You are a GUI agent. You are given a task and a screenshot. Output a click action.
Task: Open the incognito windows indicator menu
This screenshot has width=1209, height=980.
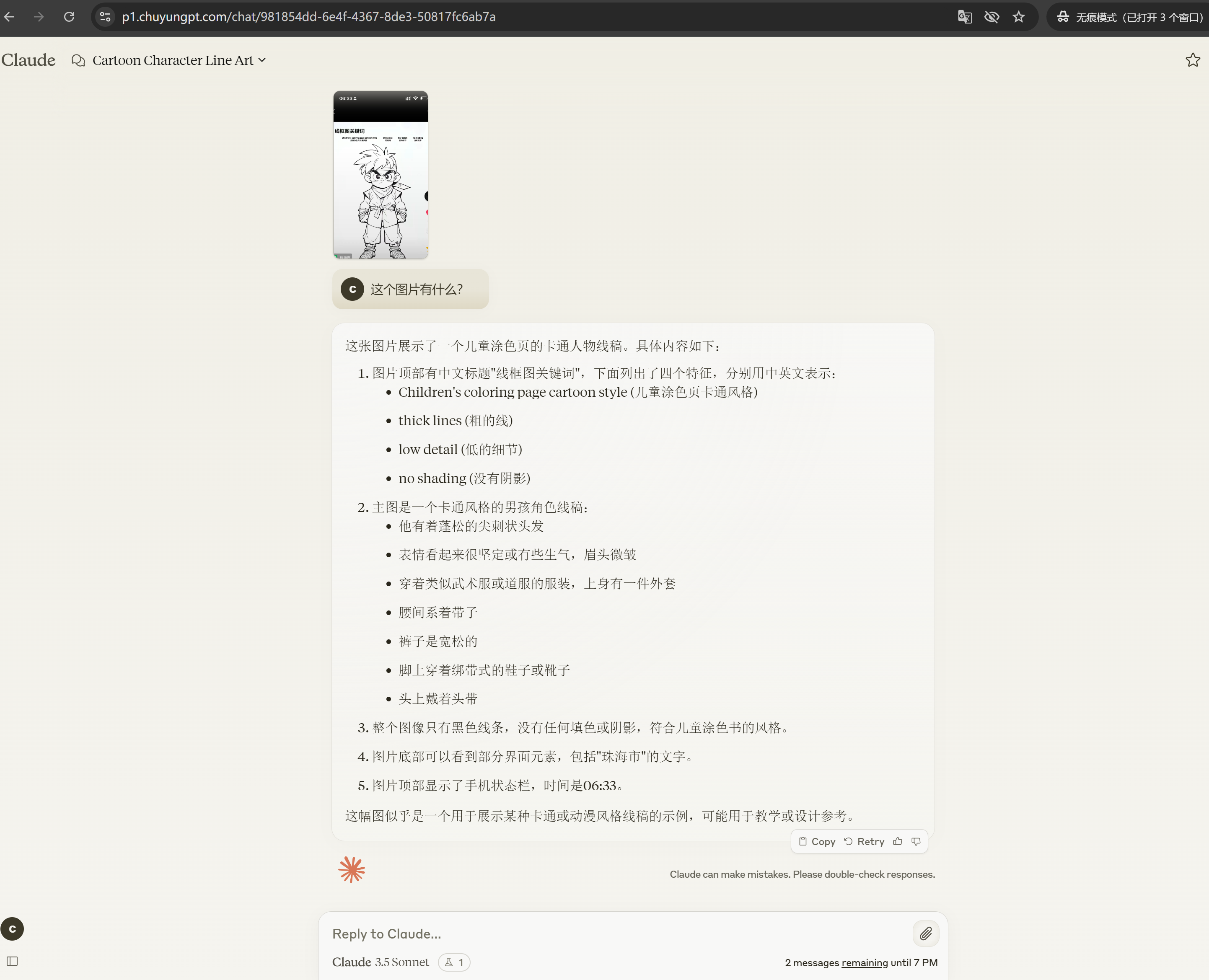tap(1129, 17)
